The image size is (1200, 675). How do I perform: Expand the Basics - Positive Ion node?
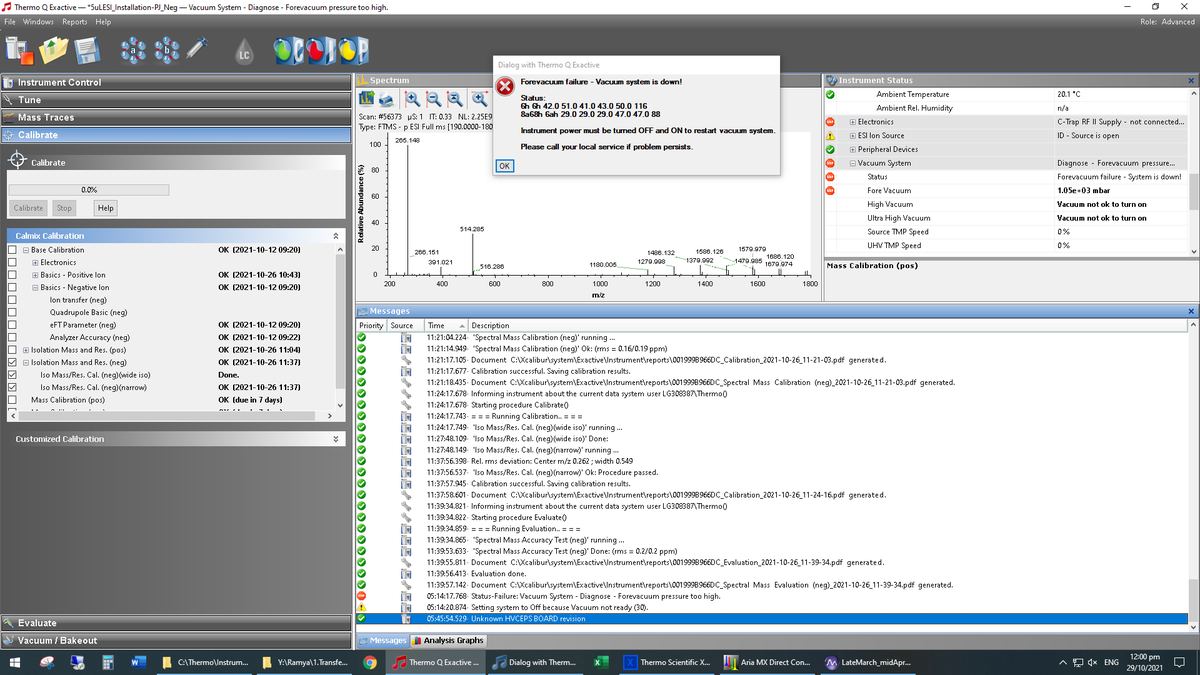click(35, 275)
